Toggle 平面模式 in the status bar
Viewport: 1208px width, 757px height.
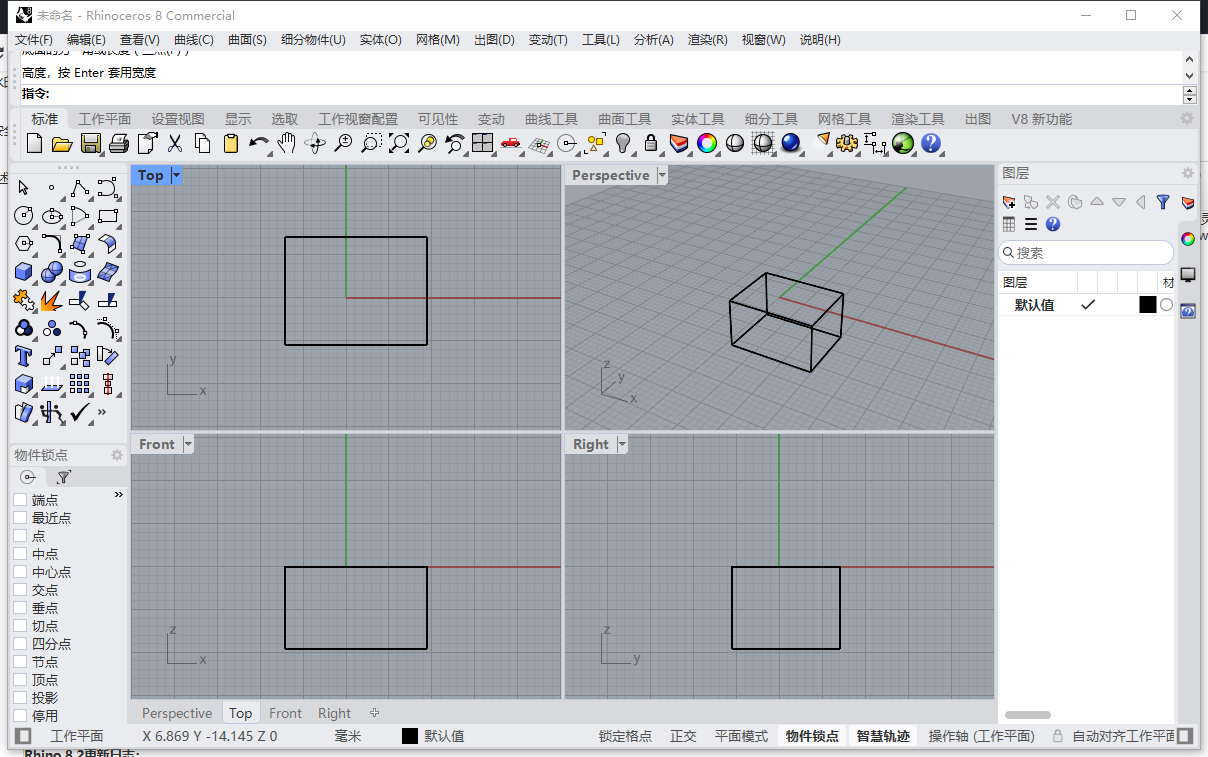(741, 736)
